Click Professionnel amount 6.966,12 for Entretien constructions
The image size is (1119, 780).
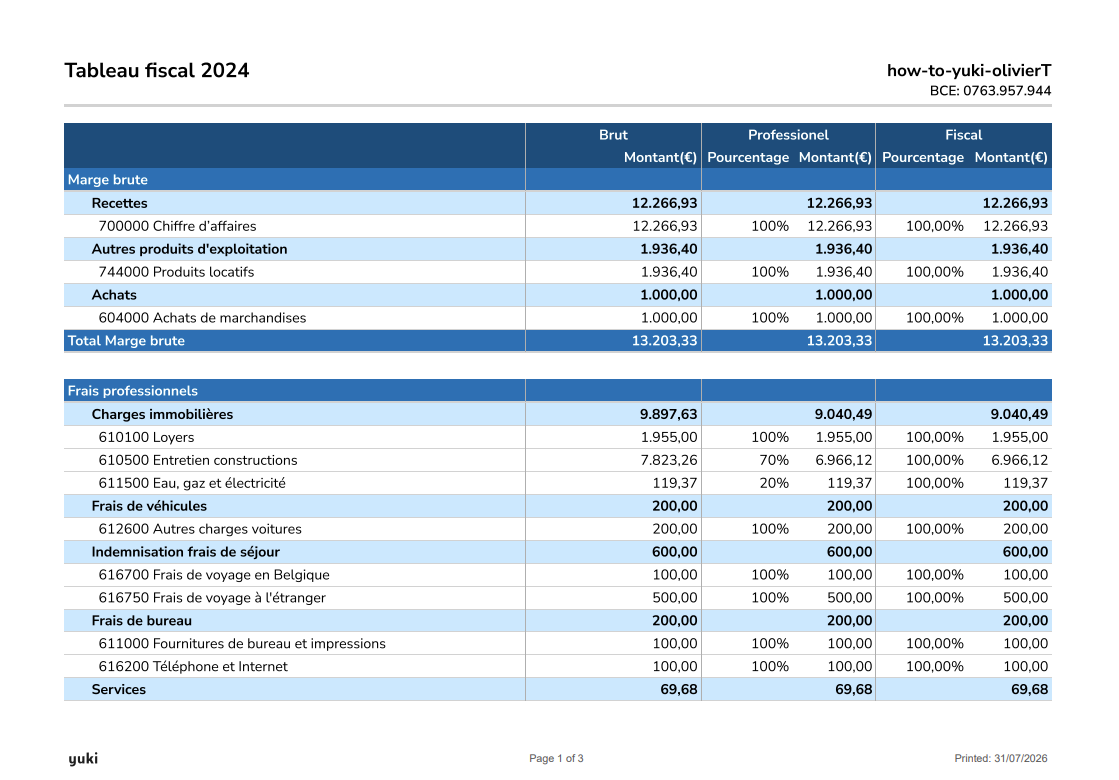(x=844, y=460)
